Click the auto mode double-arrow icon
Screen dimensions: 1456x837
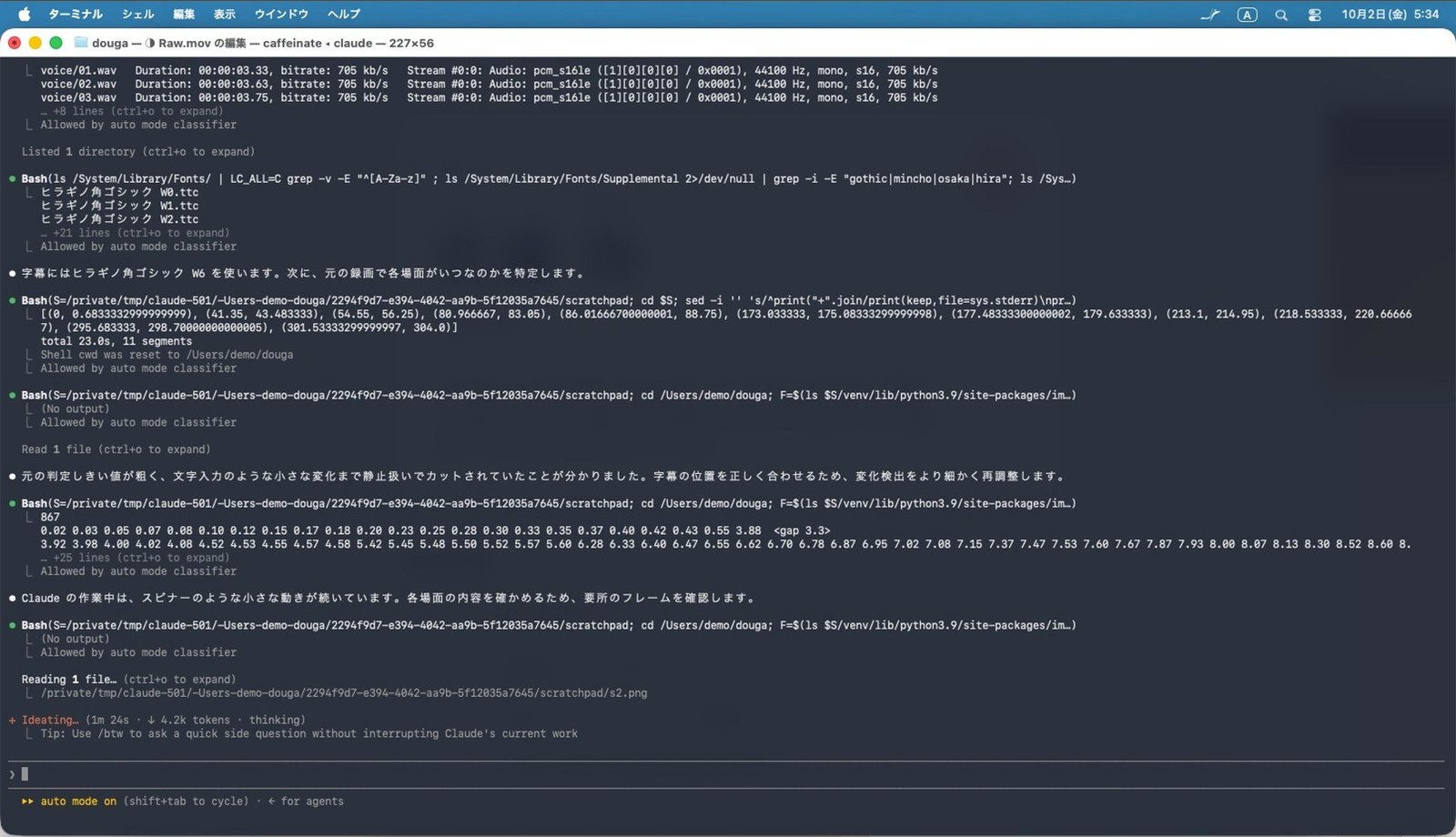pyautogui.click(x=27, y=802)
